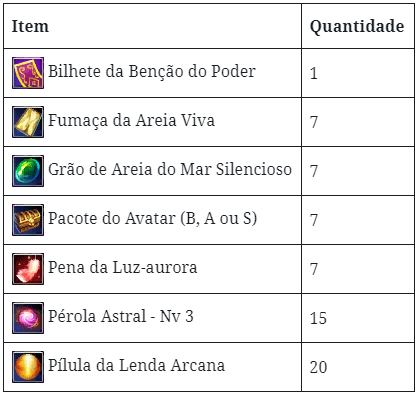Image resolution: width=417 pixels, height=397 pixels.
Task: Click the Quantidade column header
Action: [357, 27]
